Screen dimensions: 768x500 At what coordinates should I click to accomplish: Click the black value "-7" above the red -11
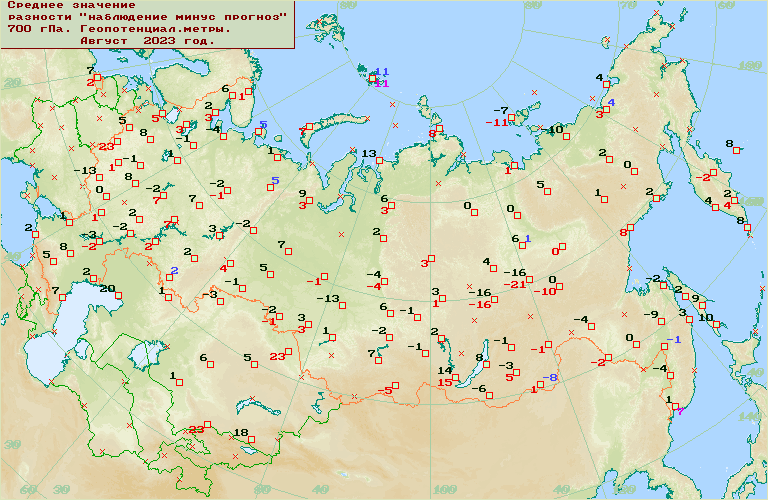501,111
